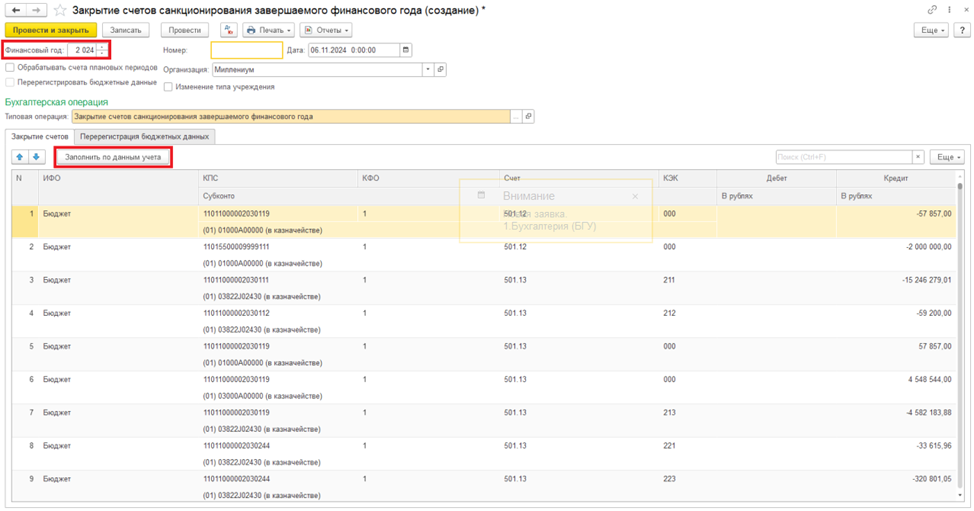The height and width of the screenshot is (511, 974).
Task: Open the Отчеты dropdown menu
Action: click(x=325, y=30)
